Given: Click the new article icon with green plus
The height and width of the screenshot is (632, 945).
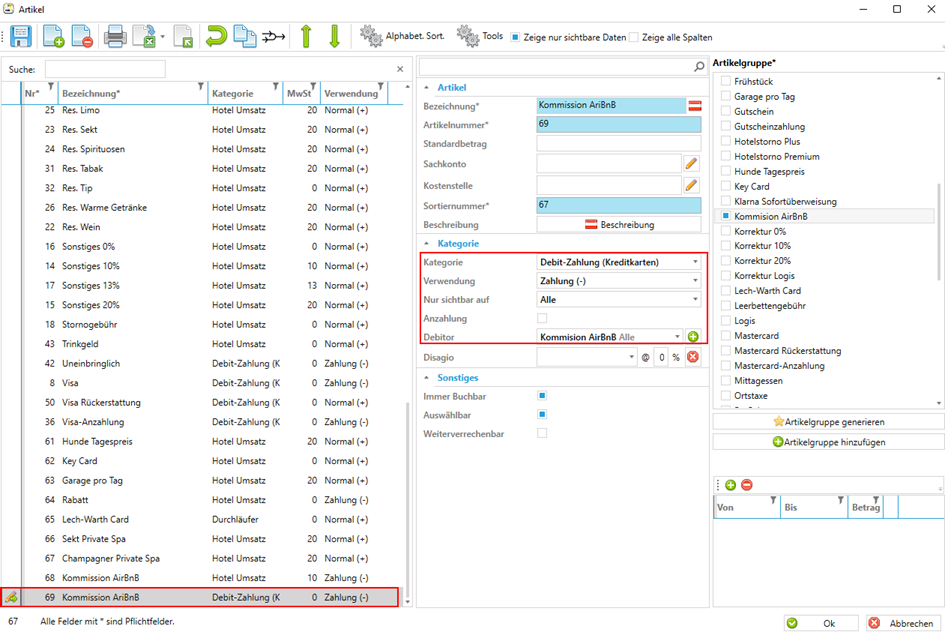Looking at the screenshot, I should pos(53,37).
